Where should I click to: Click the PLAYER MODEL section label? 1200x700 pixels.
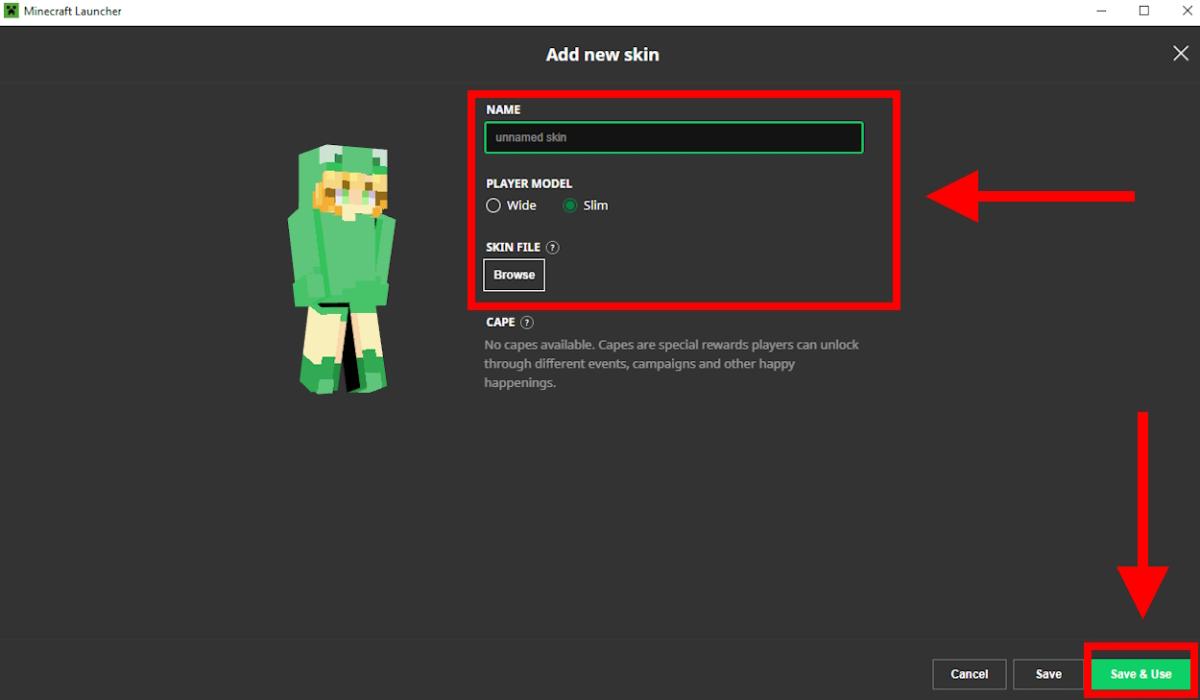click(529, 183)
